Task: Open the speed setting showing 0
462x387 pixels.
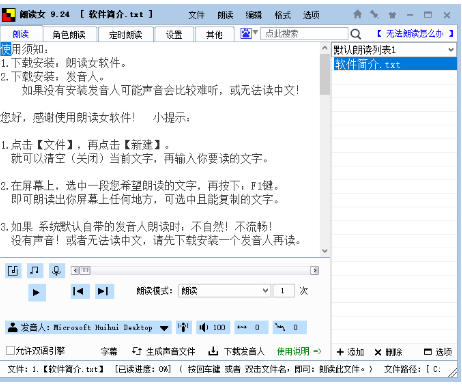Action: (x=251, y=327)
